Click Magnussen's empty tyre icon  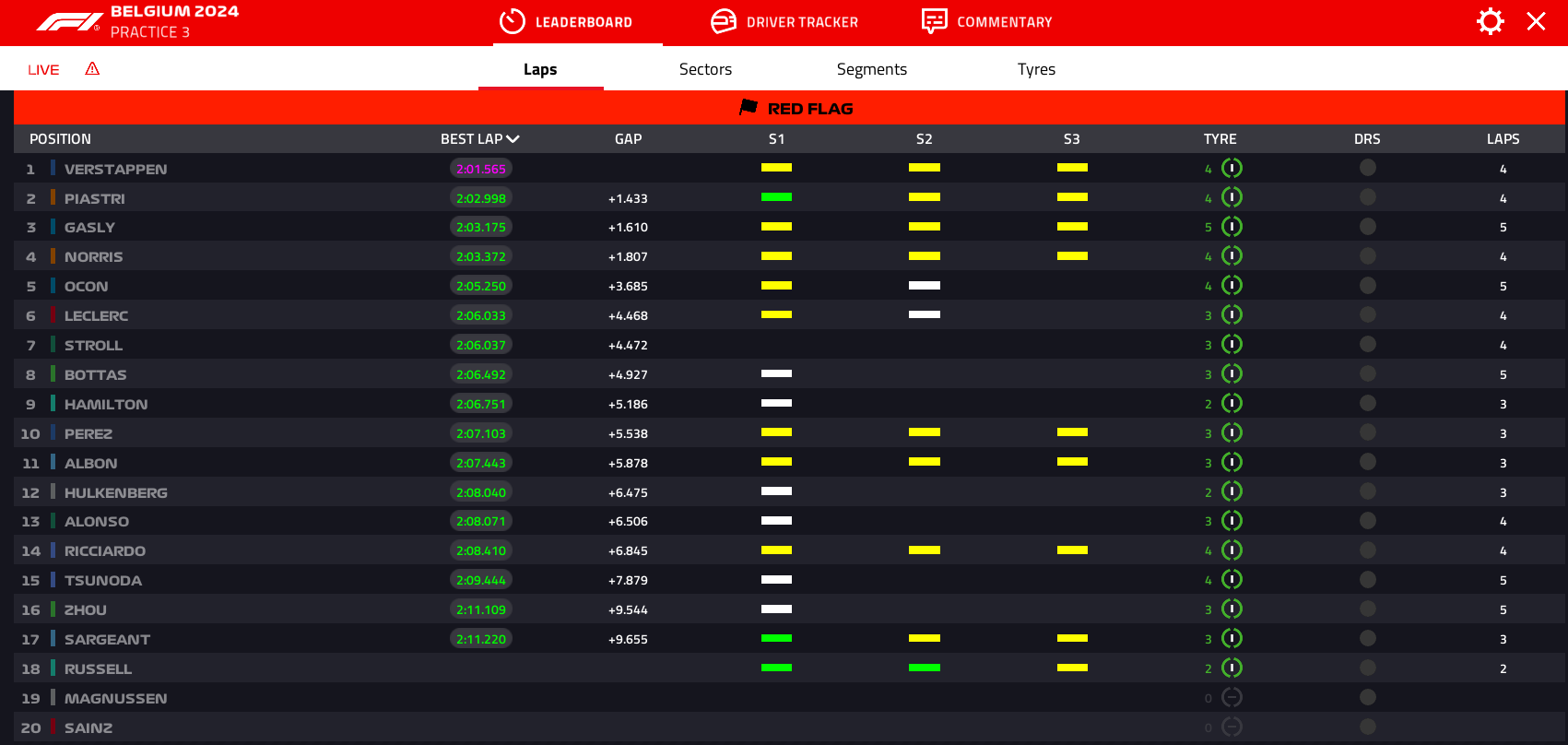(x=1232, y=697)
